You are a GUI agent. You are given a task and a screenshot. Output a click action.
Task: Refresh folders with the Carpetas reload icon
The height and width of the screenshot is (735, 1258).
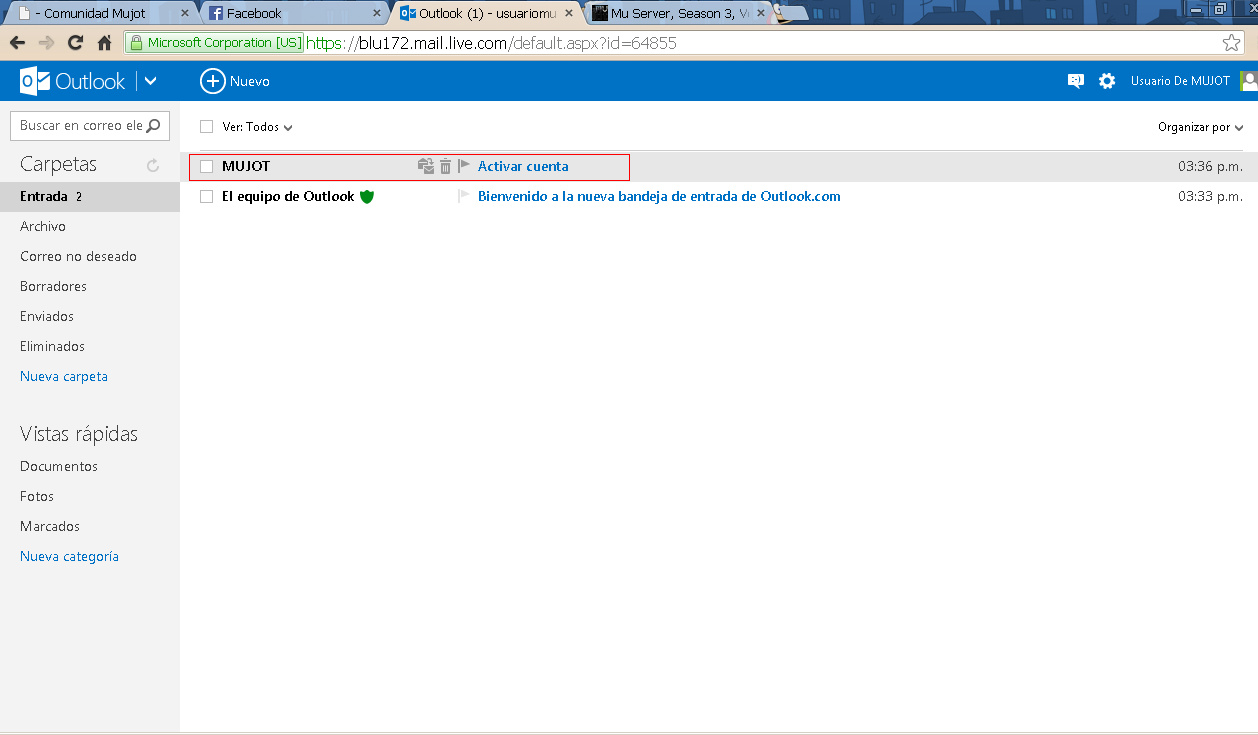click(153, 165)
